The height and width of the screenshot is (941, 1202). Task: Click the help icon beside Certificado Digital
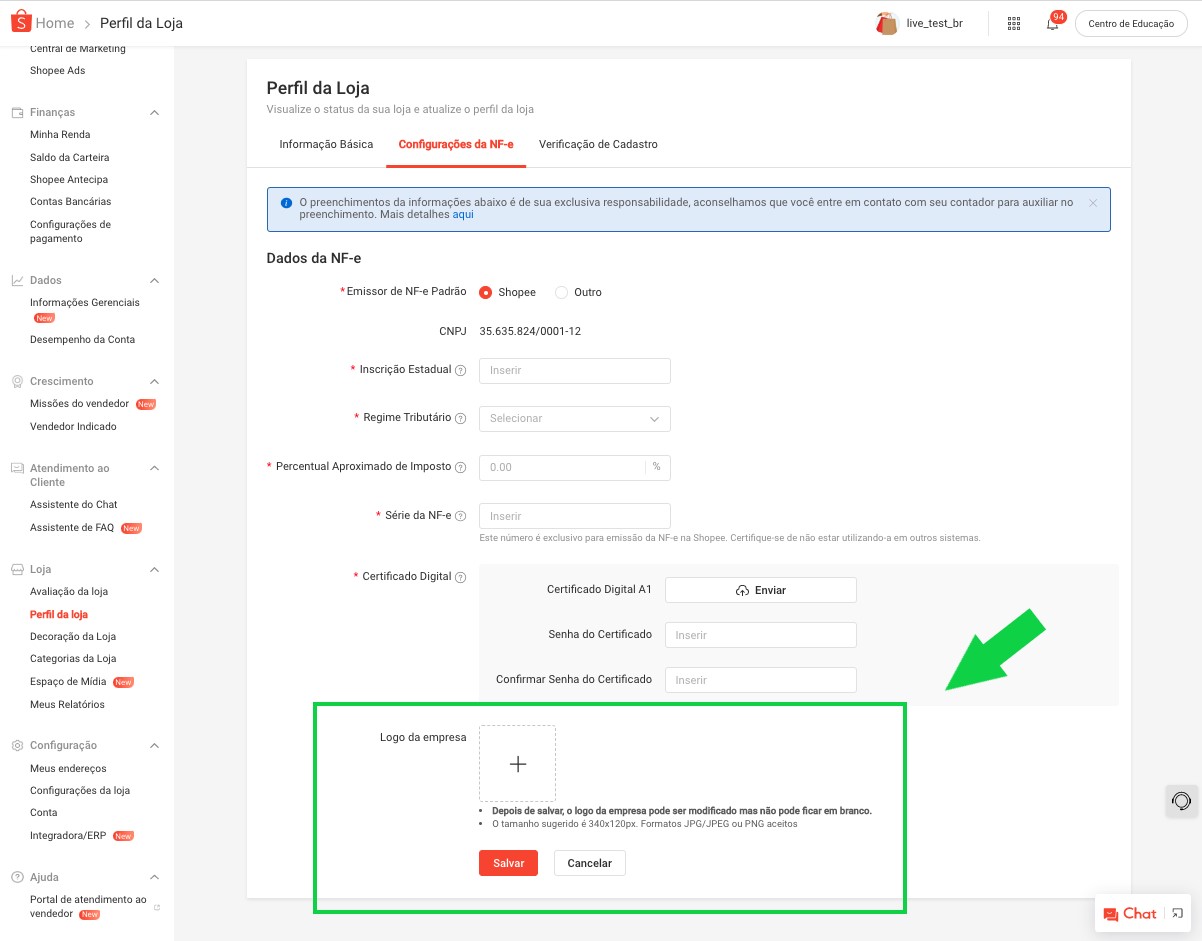(462, 577)
